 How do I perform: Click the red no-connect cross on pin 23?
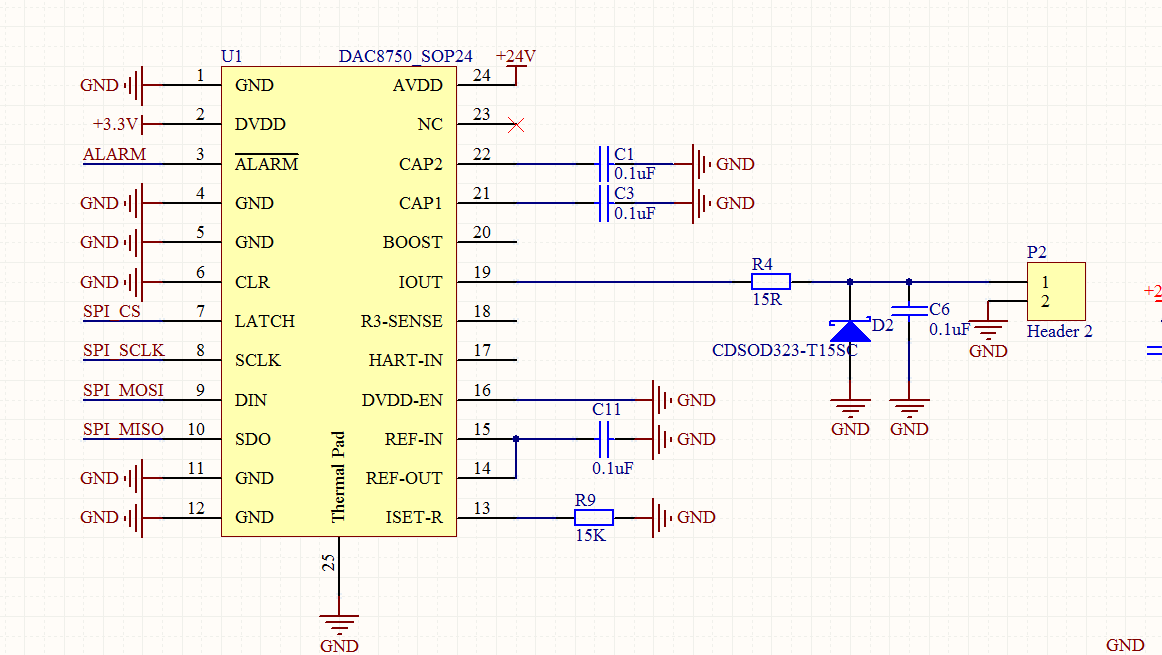pos(516,124)
